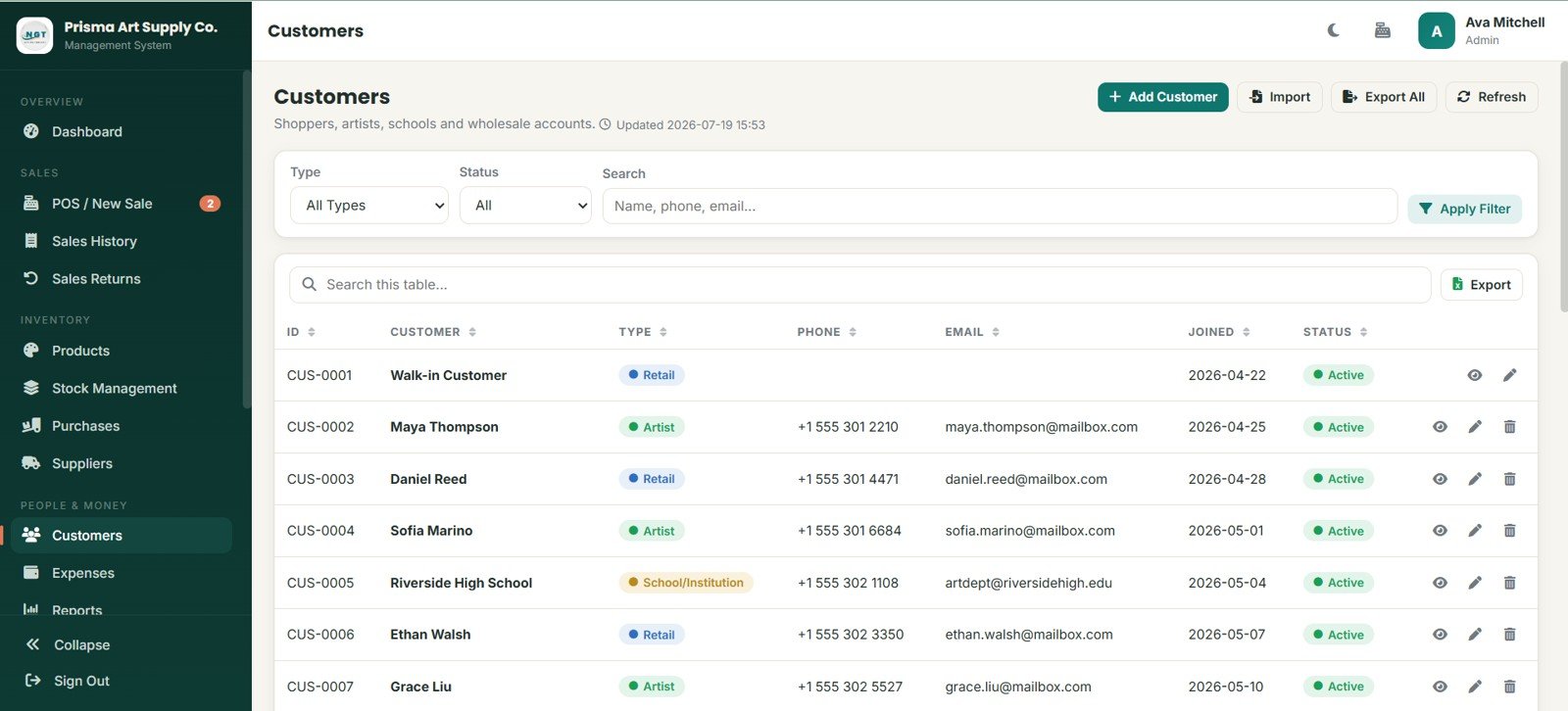1568x711 pixels.
Task: View Ethan Walsh's customer details
Action: coord(1440,635)
